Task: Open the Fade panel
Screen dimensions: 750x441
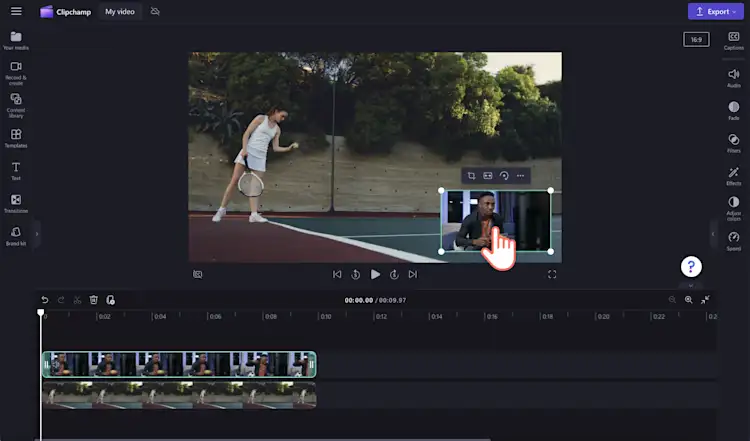Action: pos(733,110)
